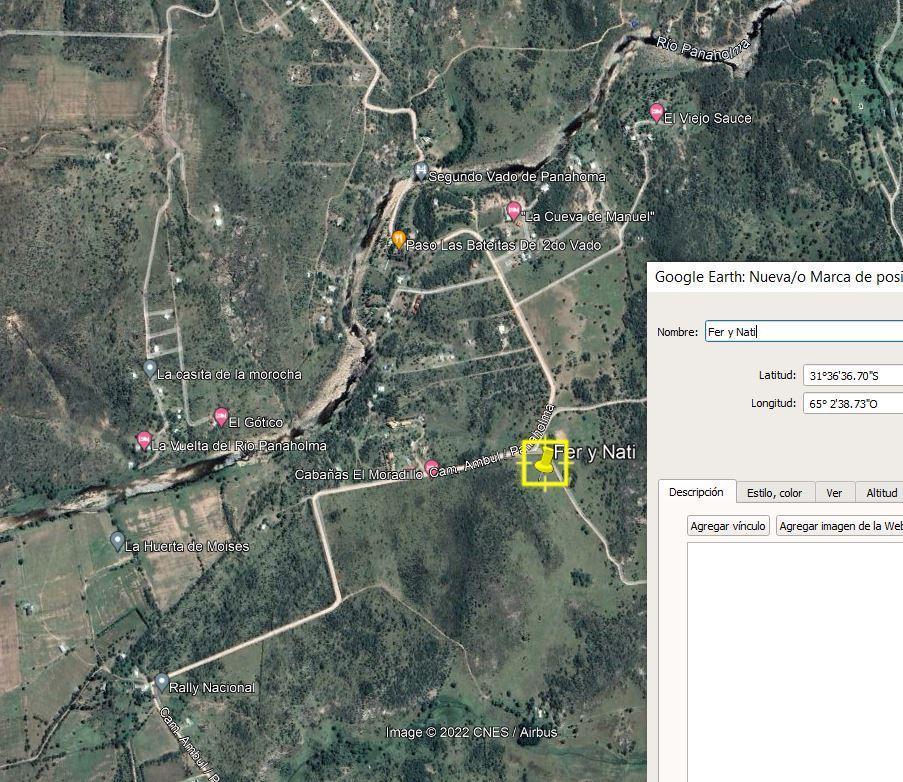
Task: Open the La Cueva de Manuel lodging pin
Action: [513, 211]
